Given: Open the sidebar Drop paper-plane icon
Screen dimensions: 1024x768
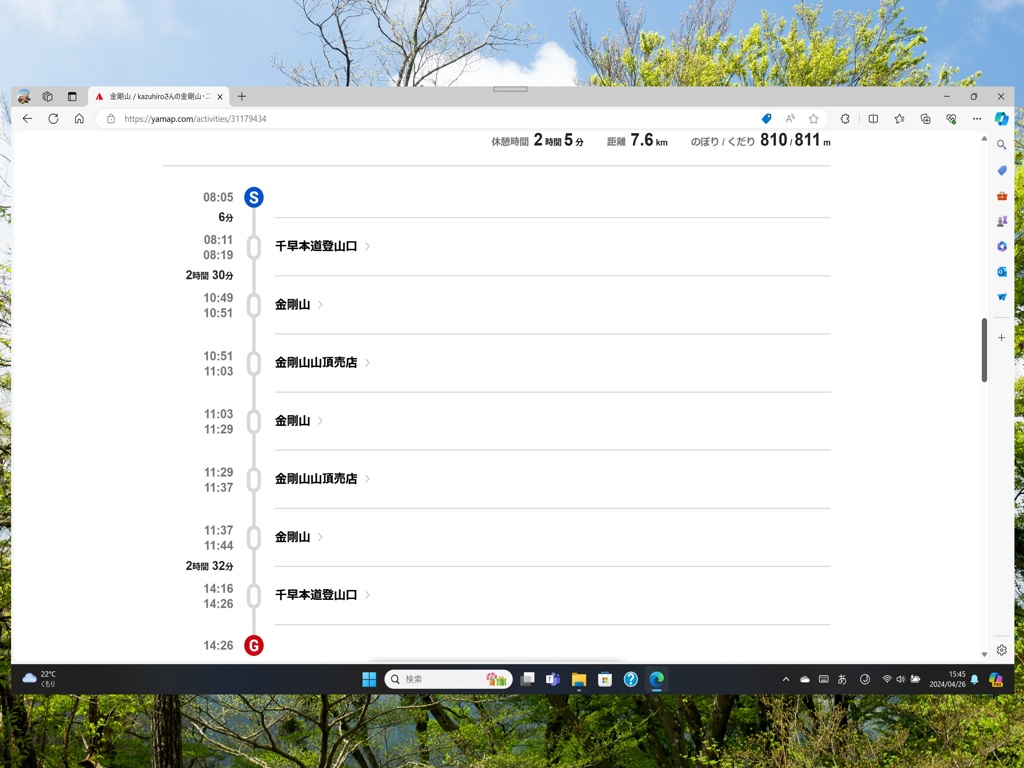Looking at the screenshot, I should pyautogui.click(x=1001, y=296).
